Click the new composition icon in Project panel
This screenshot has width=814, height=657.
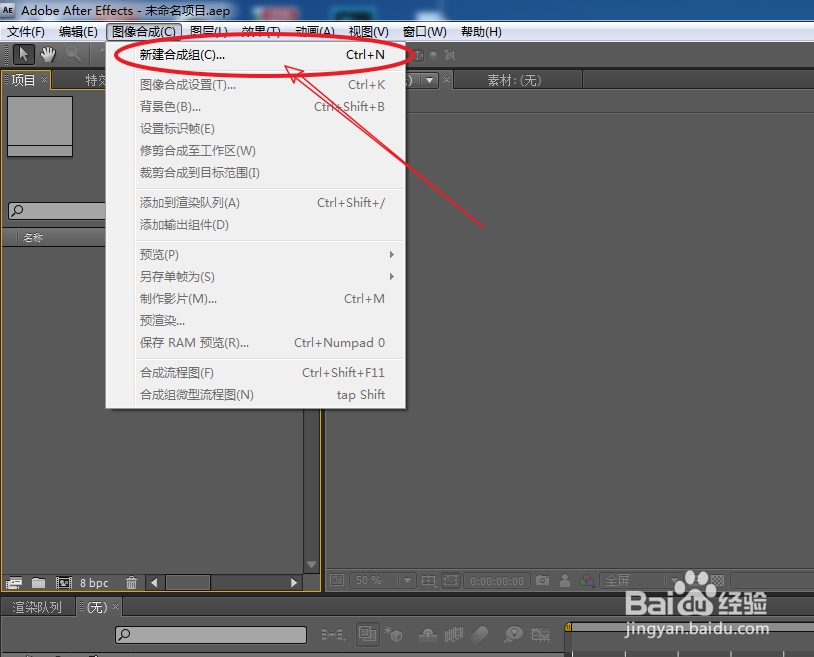click(x=63, y=583)
